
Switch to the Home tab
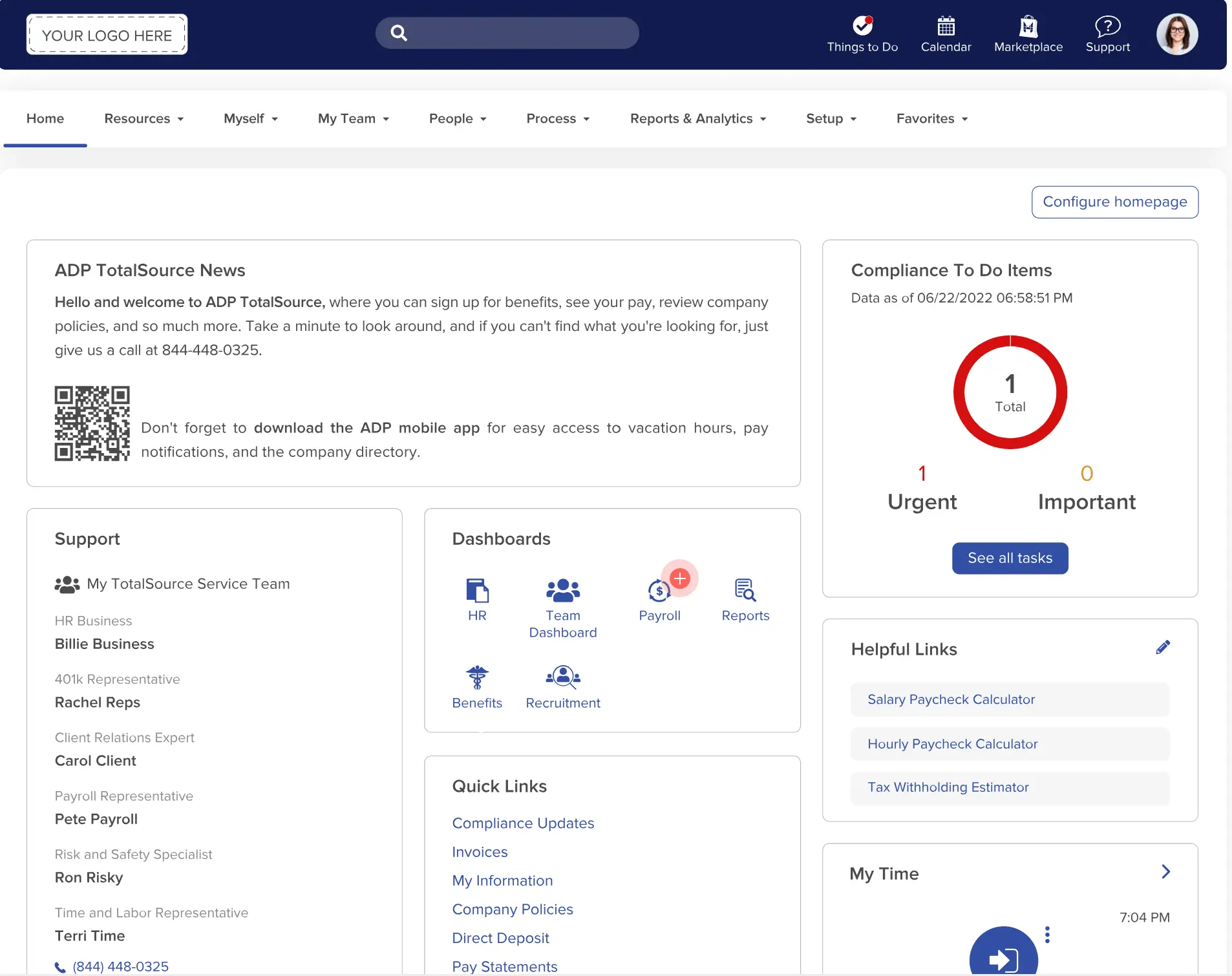point(45,119)
